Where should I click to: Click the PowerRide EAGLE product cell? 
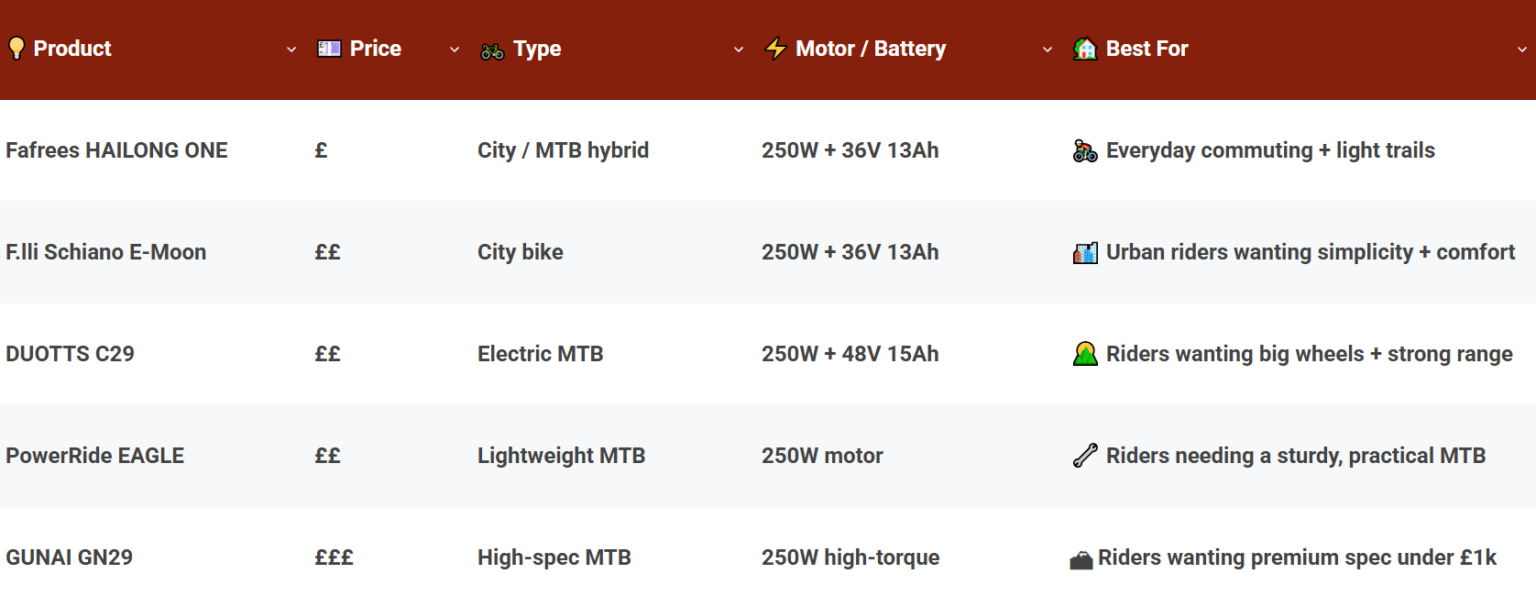(x=95, y=456)
